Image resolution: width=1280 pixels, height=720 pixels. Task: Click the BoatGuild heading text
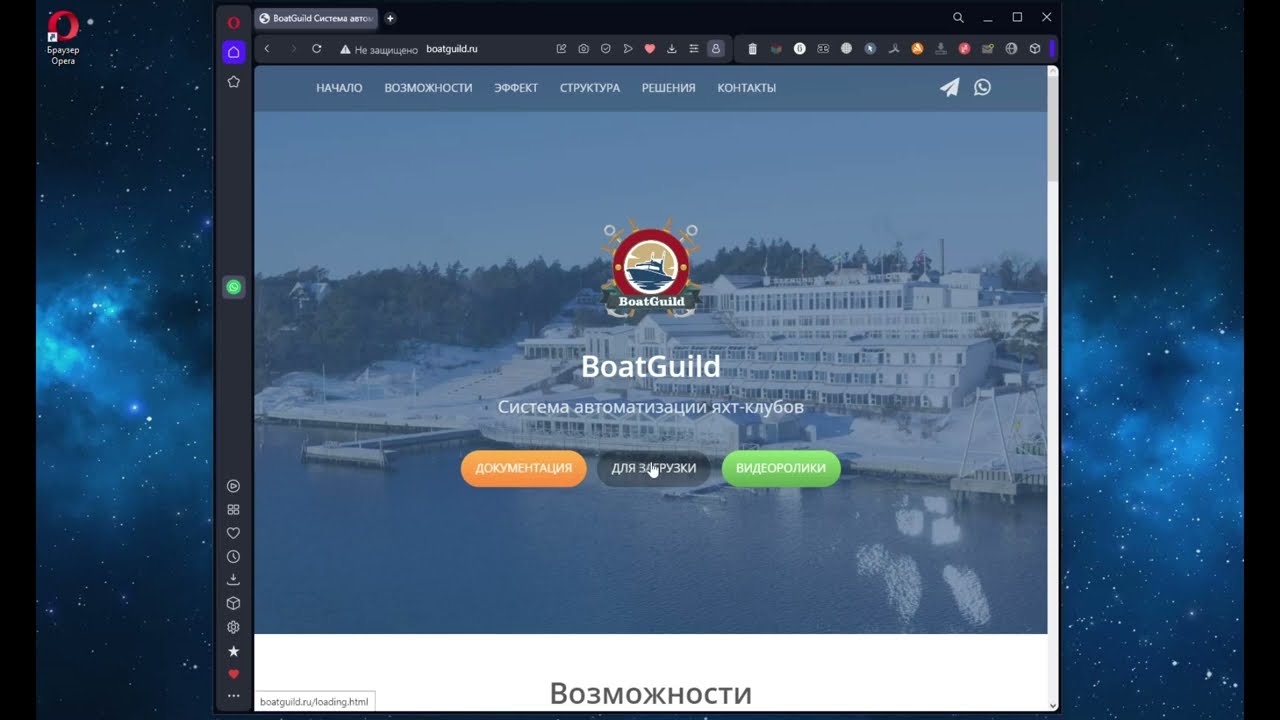point(650,367)
